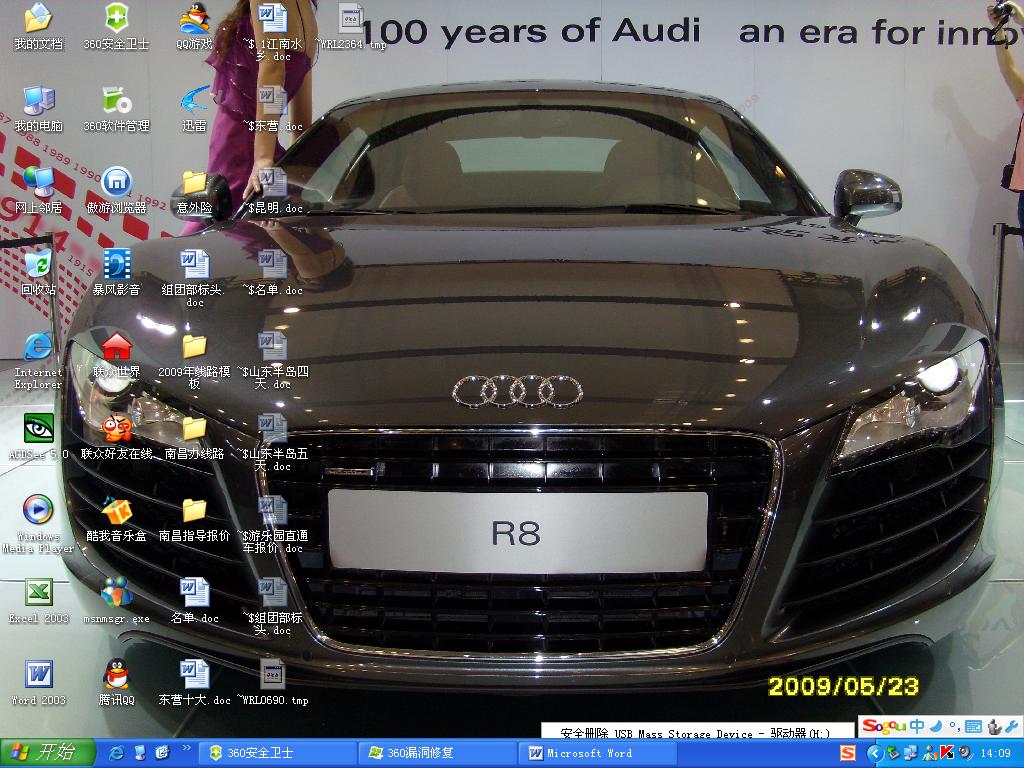Image resolution: width=1024 pixels, height=768 pixels.
Task: Click the ~$山东半岛四天.doc temp file
Action: click(272, 360)
